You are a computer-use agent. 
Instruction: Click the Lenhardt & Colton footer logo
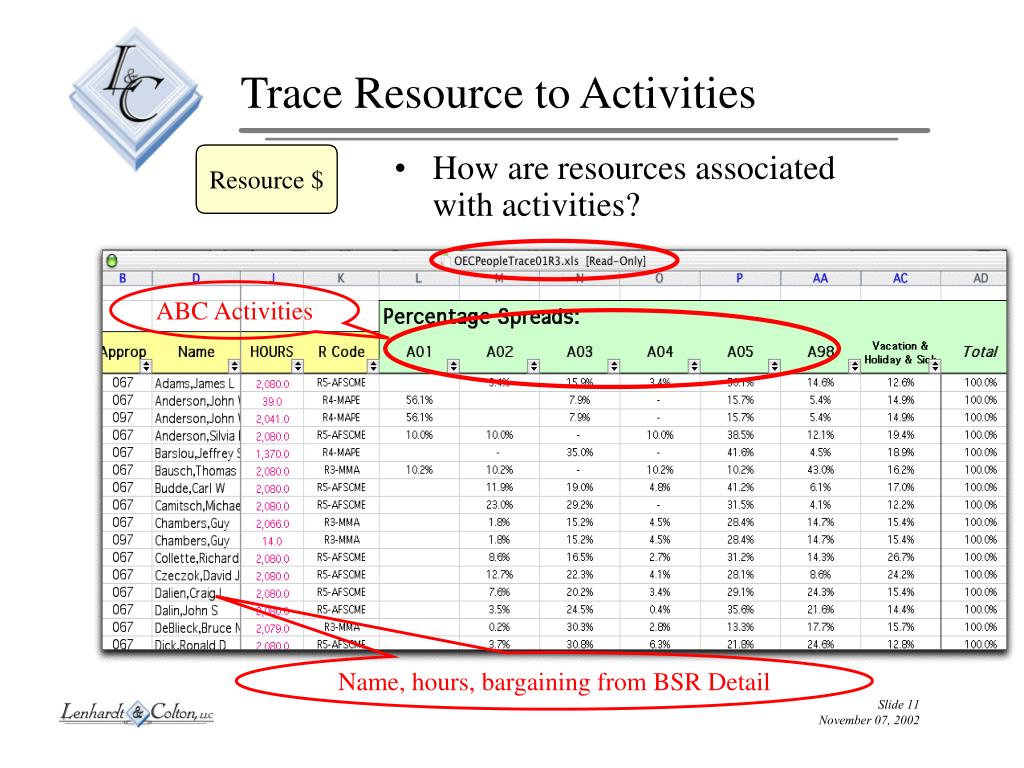(x=137, y=713)
